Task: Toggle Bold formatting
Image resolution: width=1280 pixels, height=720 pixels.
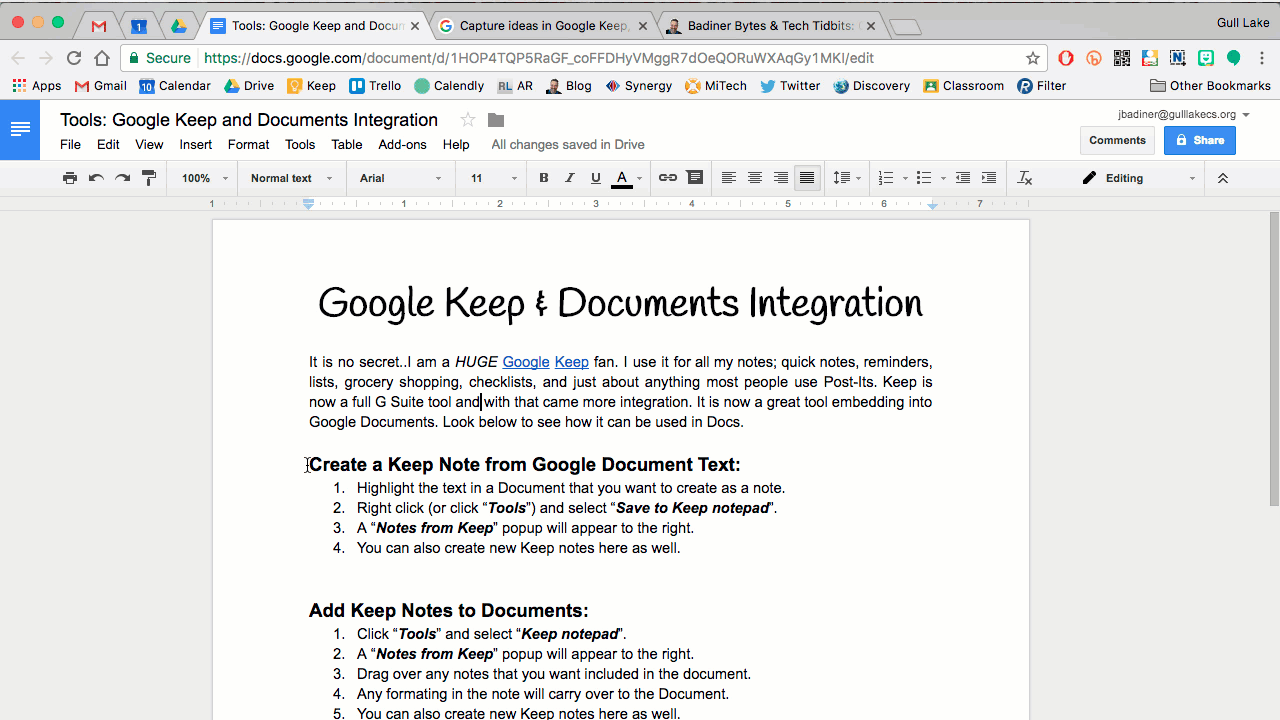Action: click(544, 178)
